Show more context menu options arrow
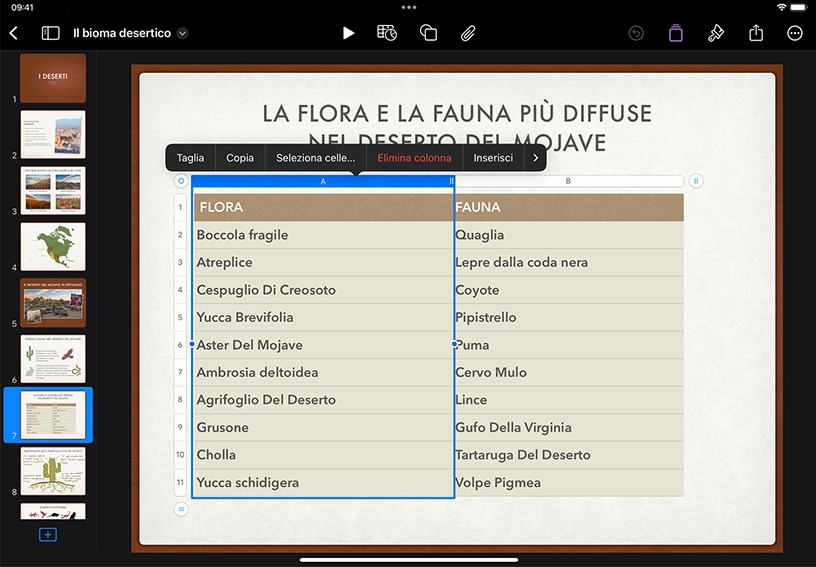The width and height of the screenshot is (816, 567). tap(535, 158)
